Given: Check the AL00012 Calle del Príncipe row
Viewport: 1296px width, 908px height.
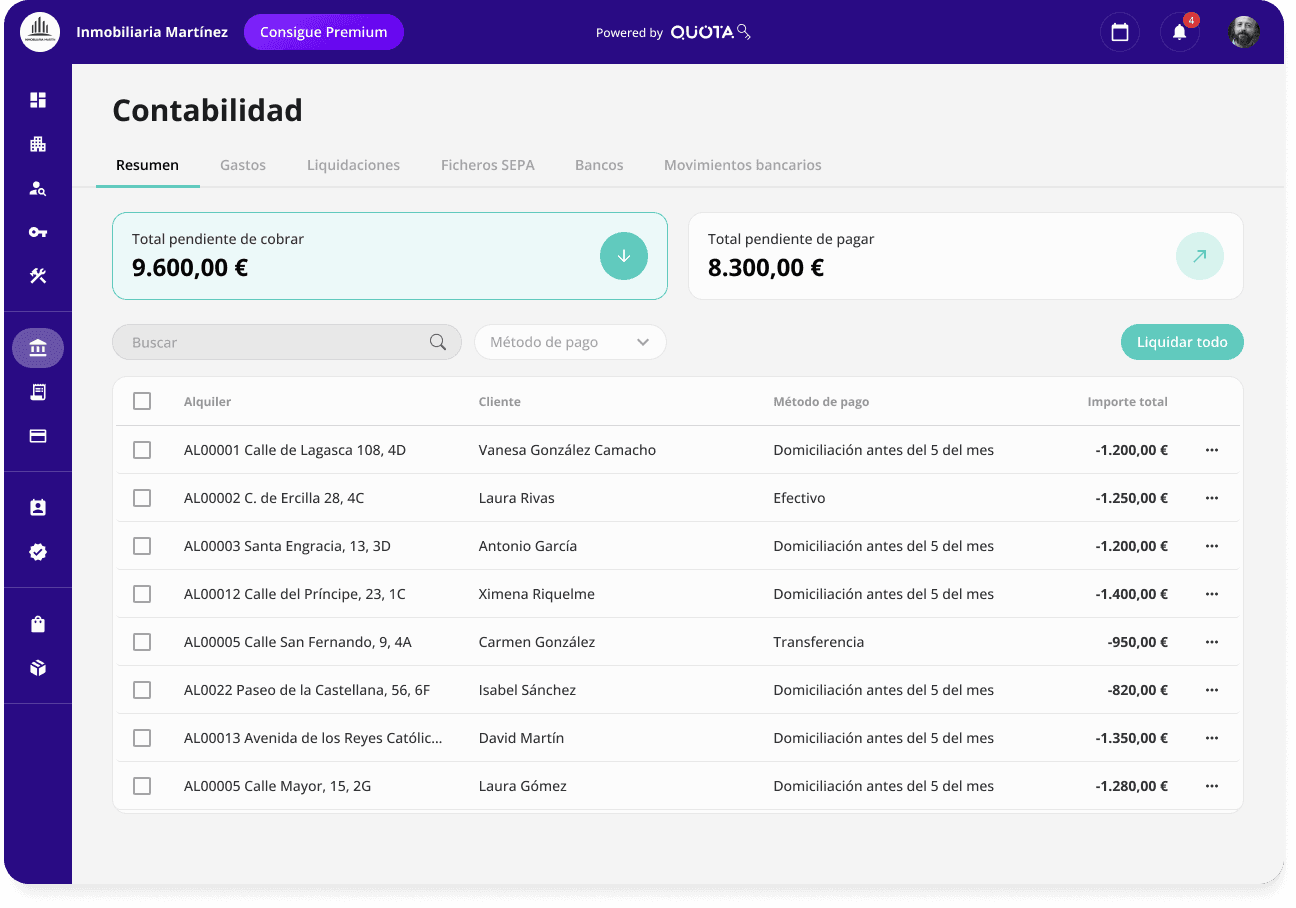Looking at the screenshot, I should 142,594.
